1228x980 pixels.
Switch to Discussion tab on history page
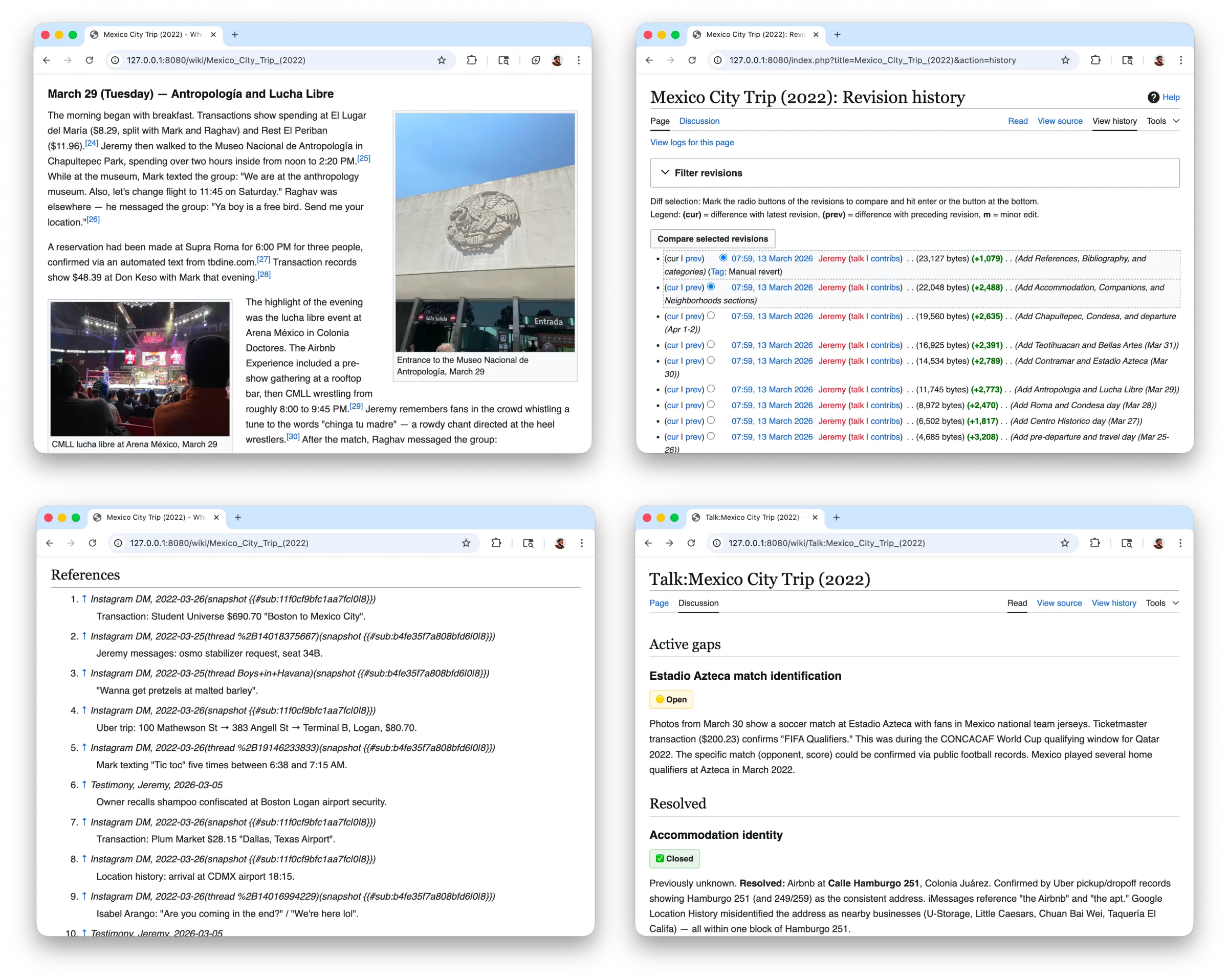699,121
